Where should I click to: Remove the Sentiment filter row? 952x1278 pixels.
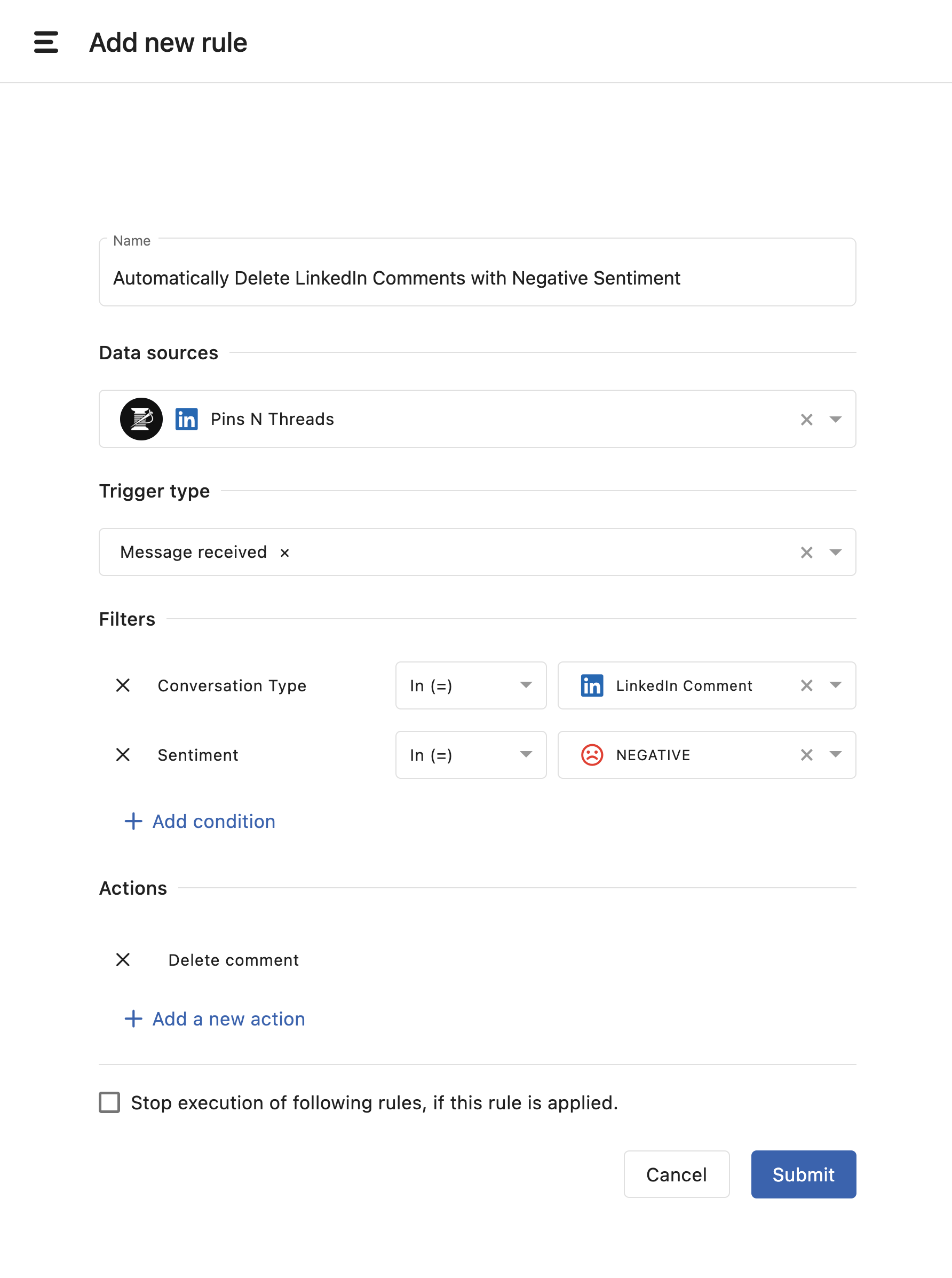click(x=123, y=755)
